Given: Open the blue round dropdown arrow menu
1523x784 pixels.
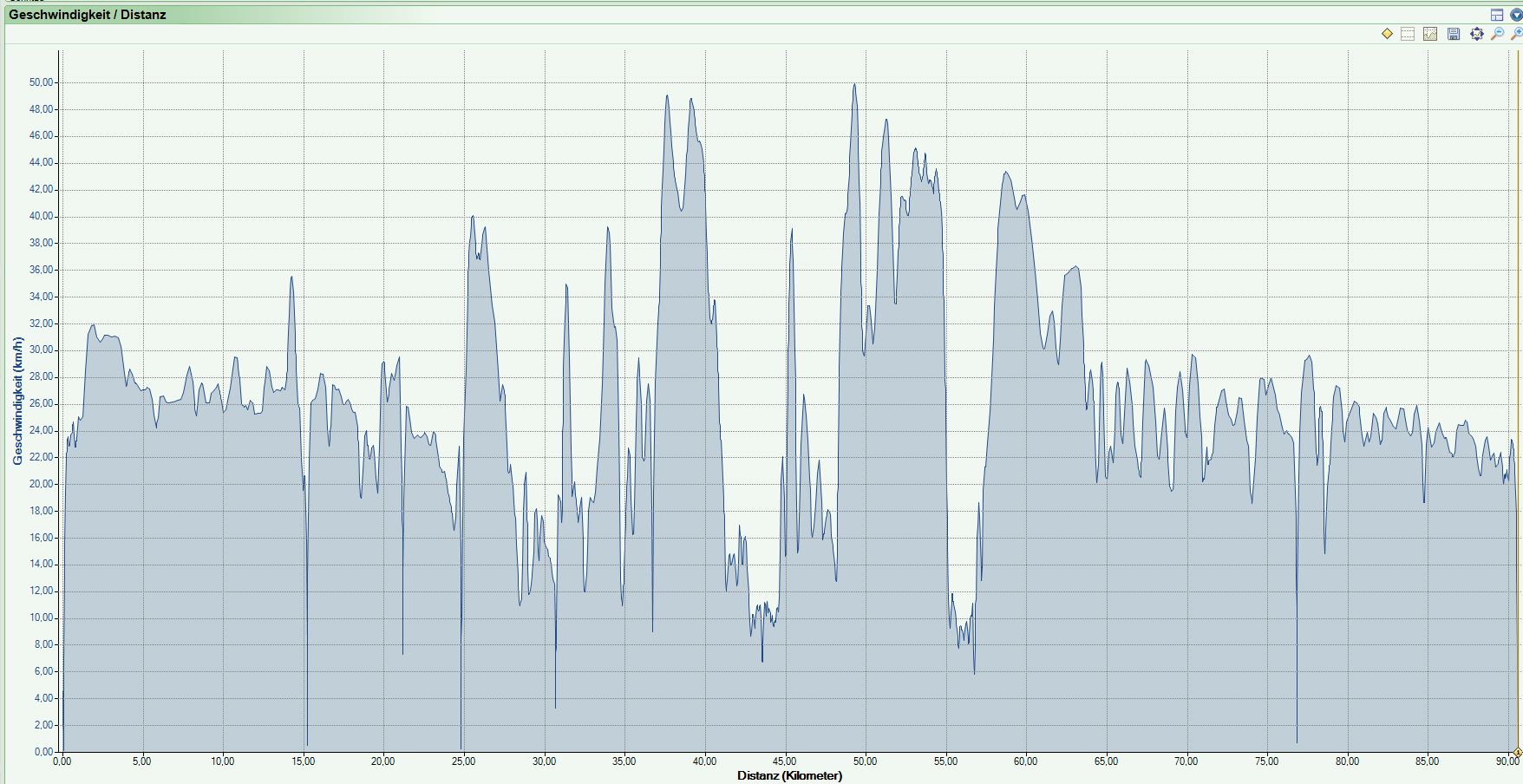Looking at the screenshot, I should point(1516,15).
